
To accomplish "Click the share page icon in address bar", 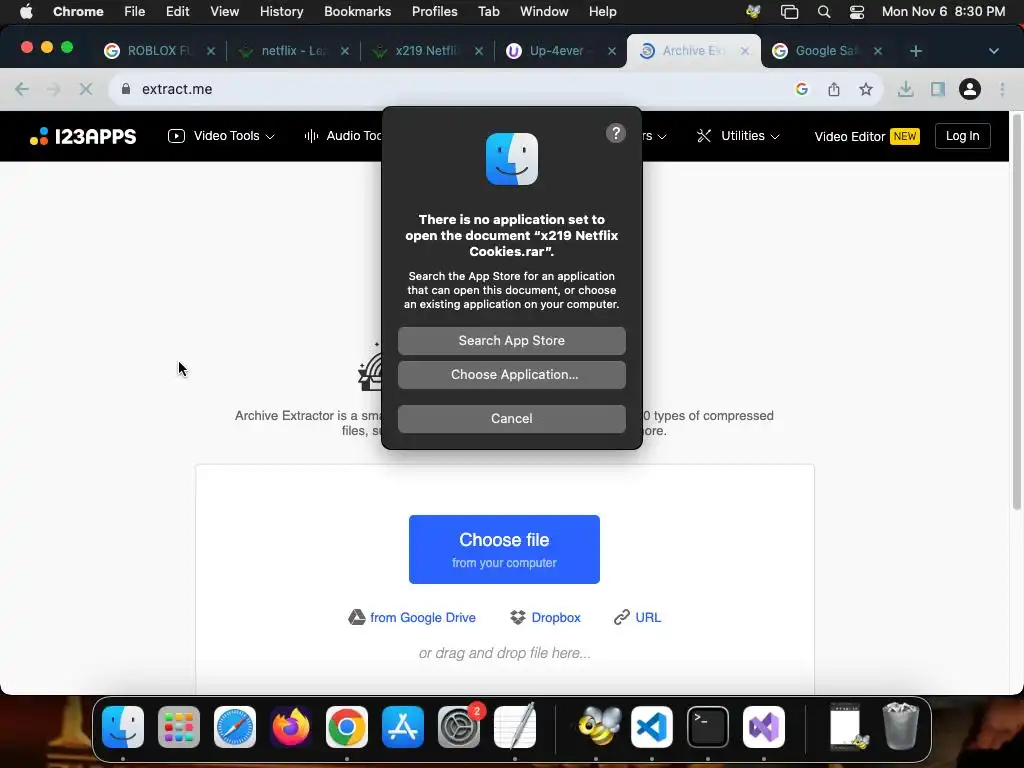I will click(x=834, y=89).
